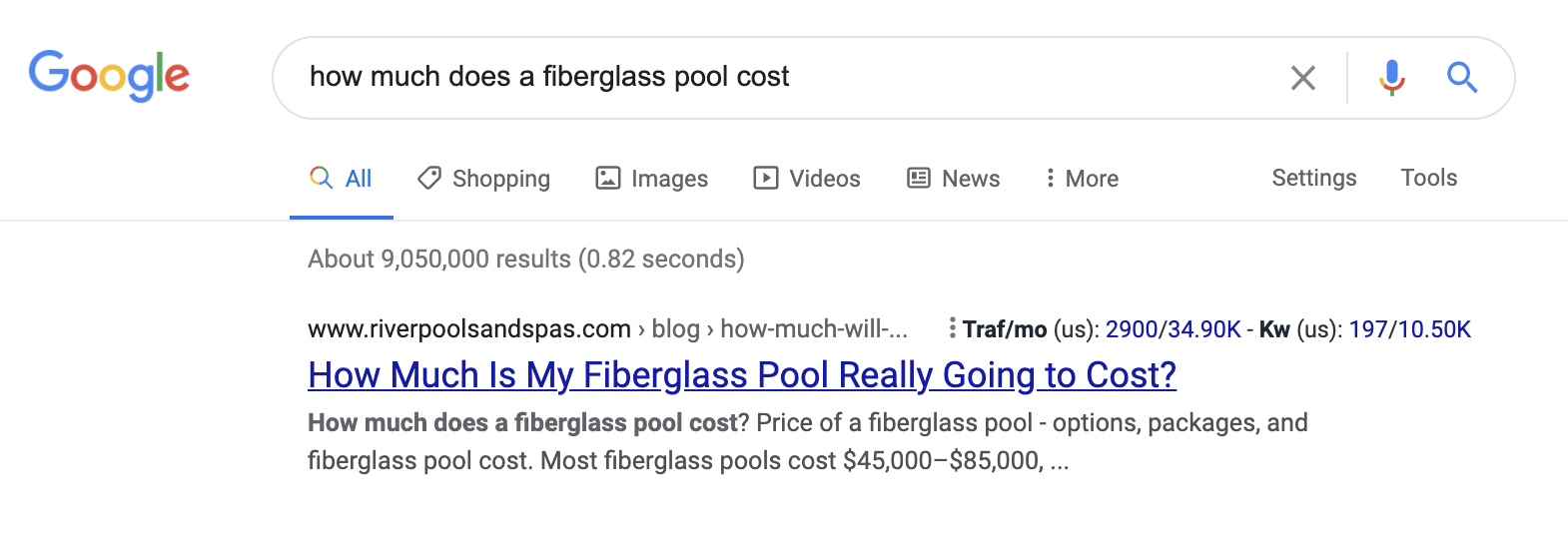The height and width of the screenshot is (549, 1568).
Task: Show News results tab
Action: [x=954, y=179]
